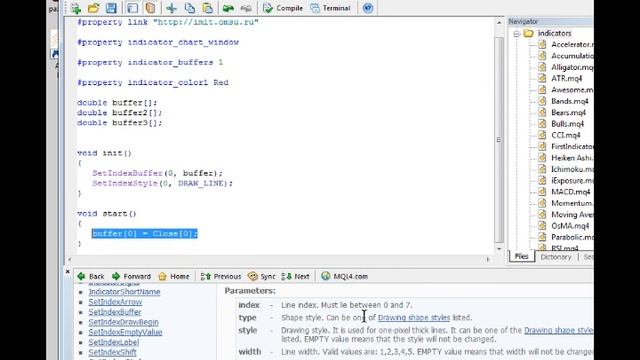
Task: Click the '#property indicator_color1 Red' line
Action: tap(153, 82)
